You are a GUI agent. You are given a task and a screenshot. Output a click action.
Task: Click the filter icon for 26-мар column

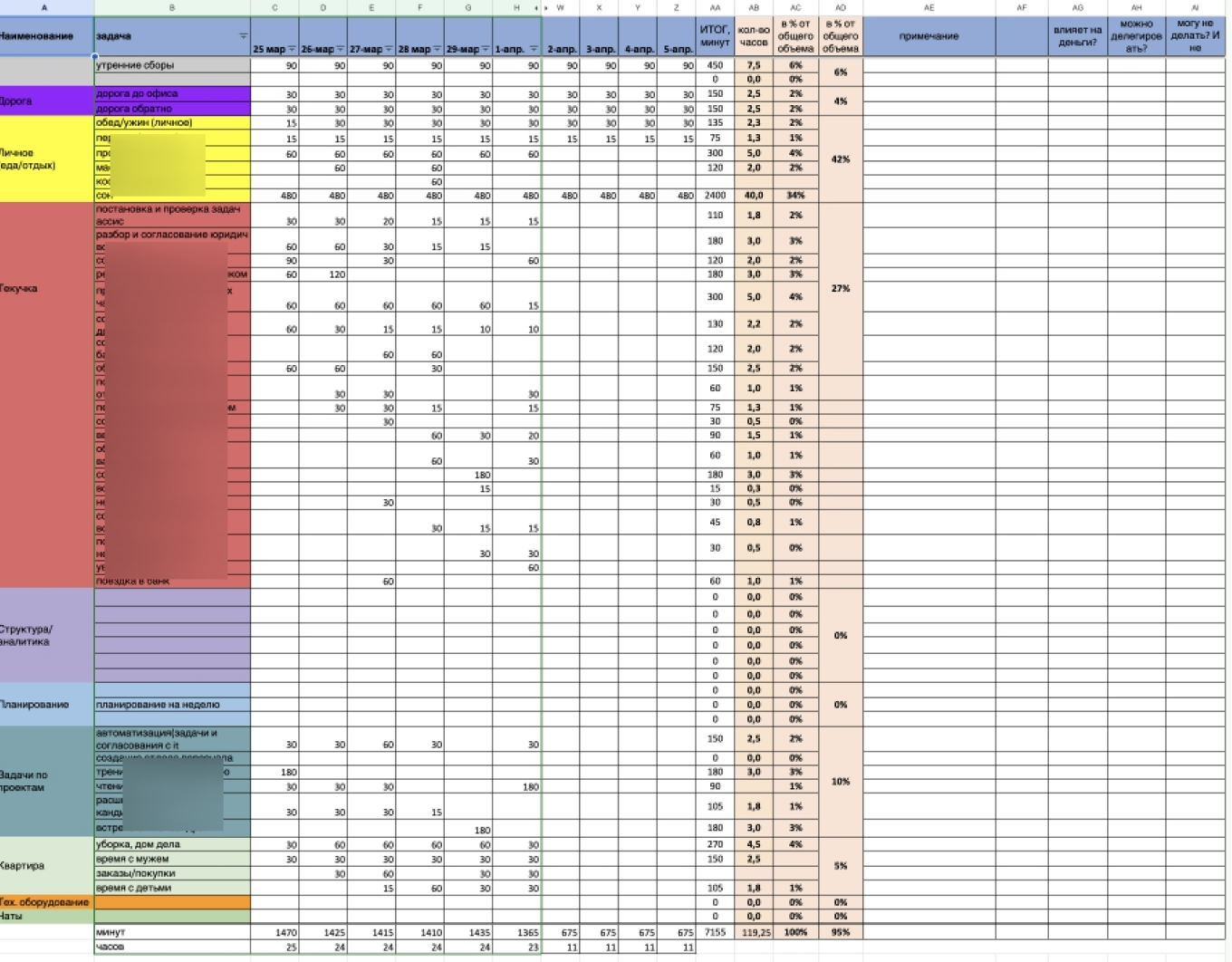(x=340, y=49)
